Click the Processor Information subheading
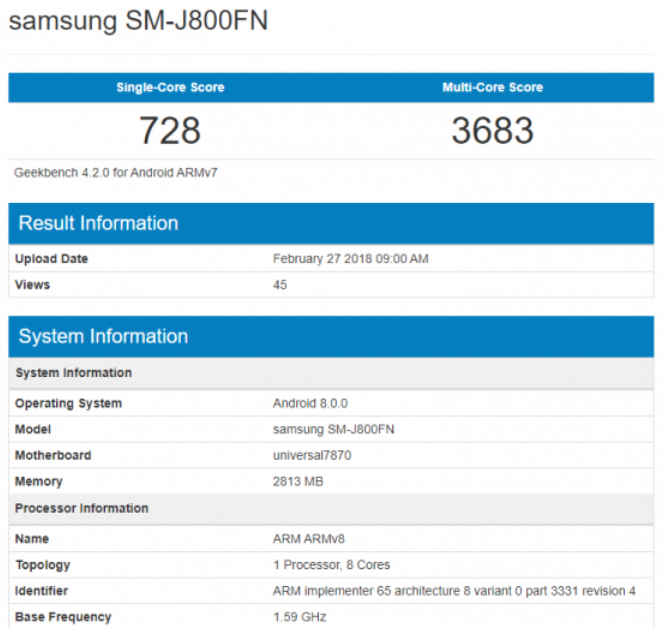This screenshot has width=669, height=629. (x=81, y=508)
